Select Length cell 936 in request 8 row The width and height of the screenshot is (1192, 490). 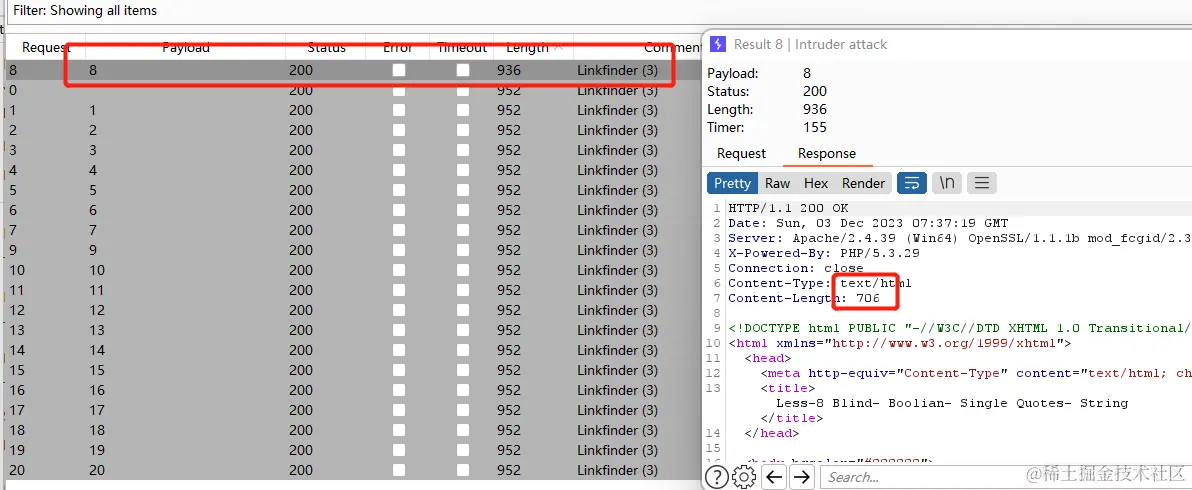point(509,71)
